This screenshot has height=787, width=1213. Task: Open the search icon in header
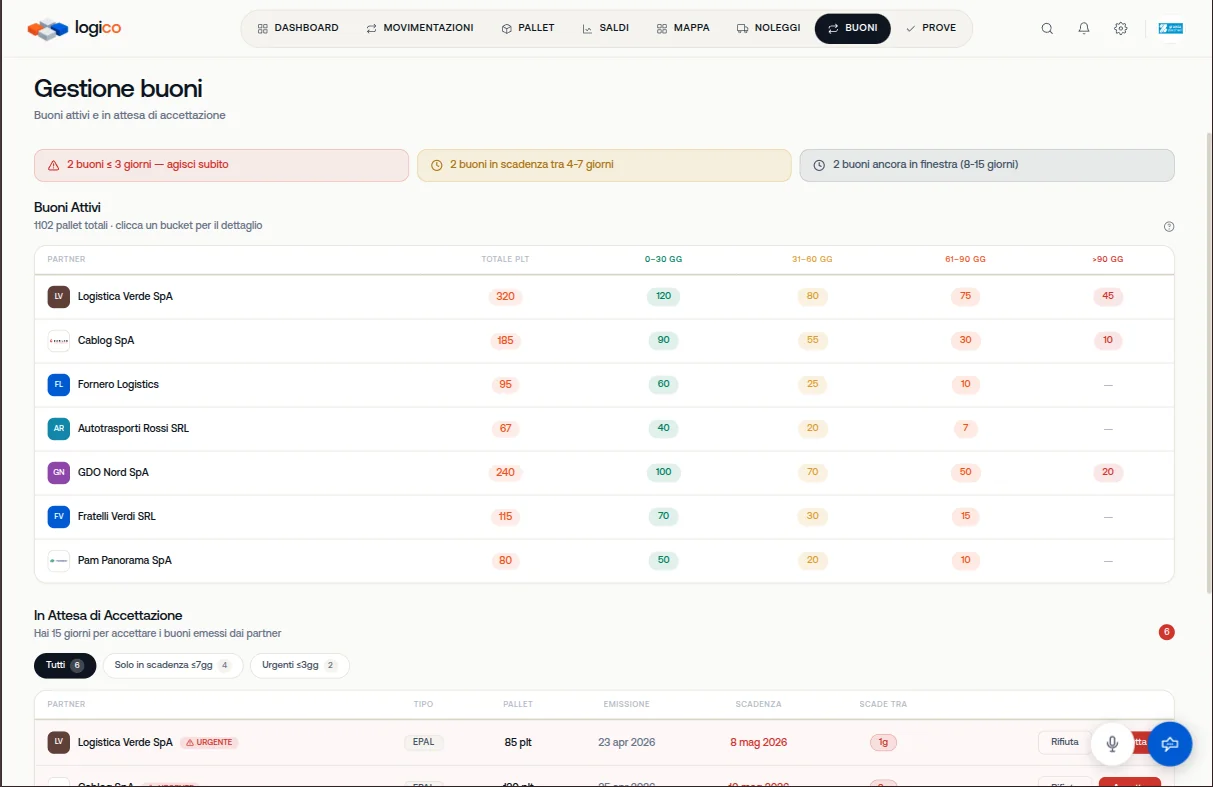click(1047, 29)
